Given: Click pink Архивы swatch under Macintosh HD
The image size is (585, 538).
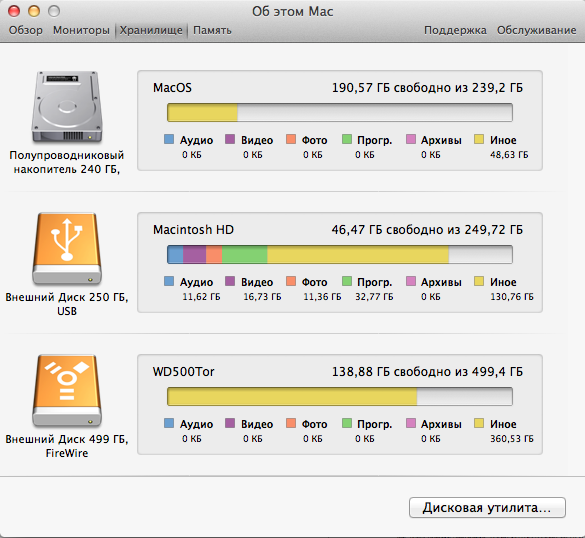Looking at the screenshot, I should tap(411, 281).
